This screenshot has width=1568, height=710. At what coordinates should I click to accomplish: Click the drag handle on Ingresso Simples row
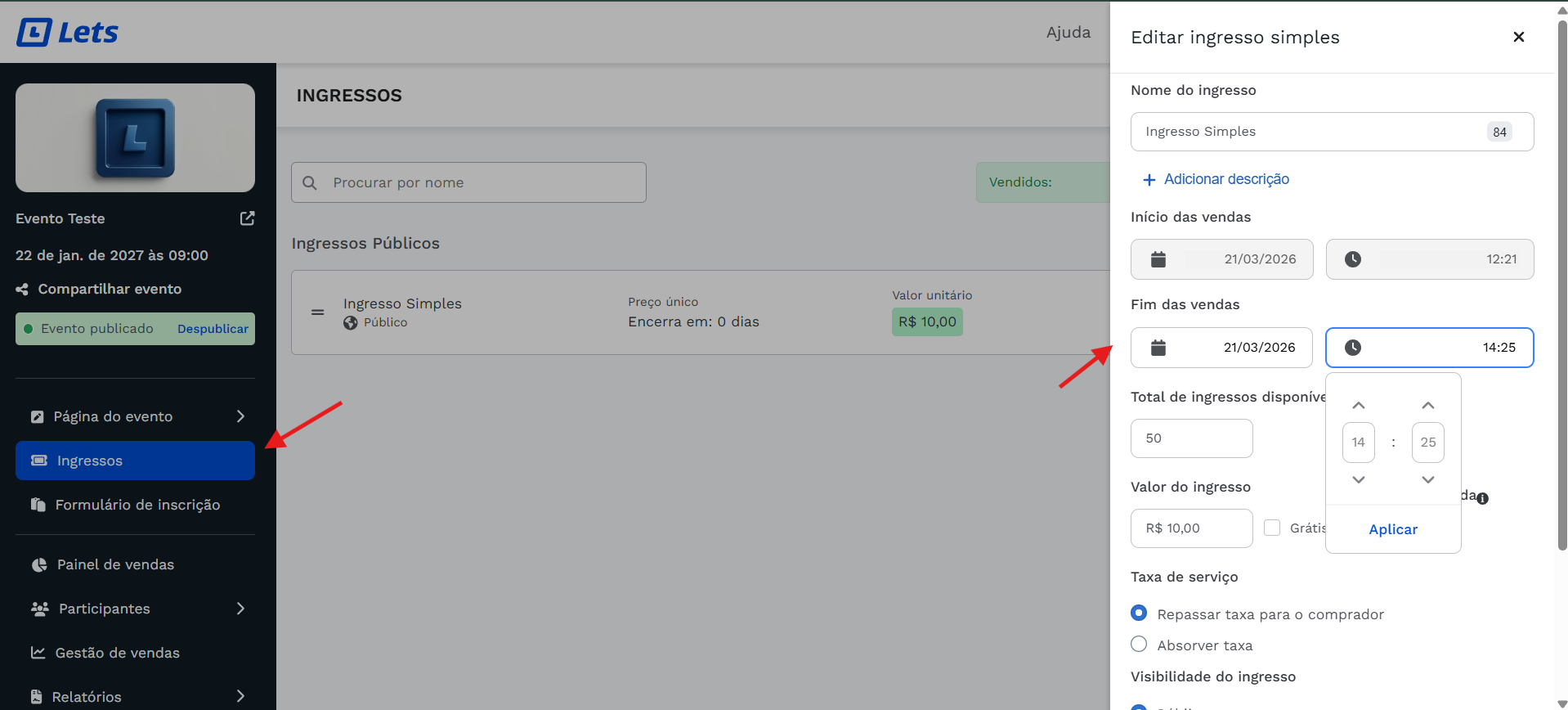pyautogui.click(x=318, y=312)
